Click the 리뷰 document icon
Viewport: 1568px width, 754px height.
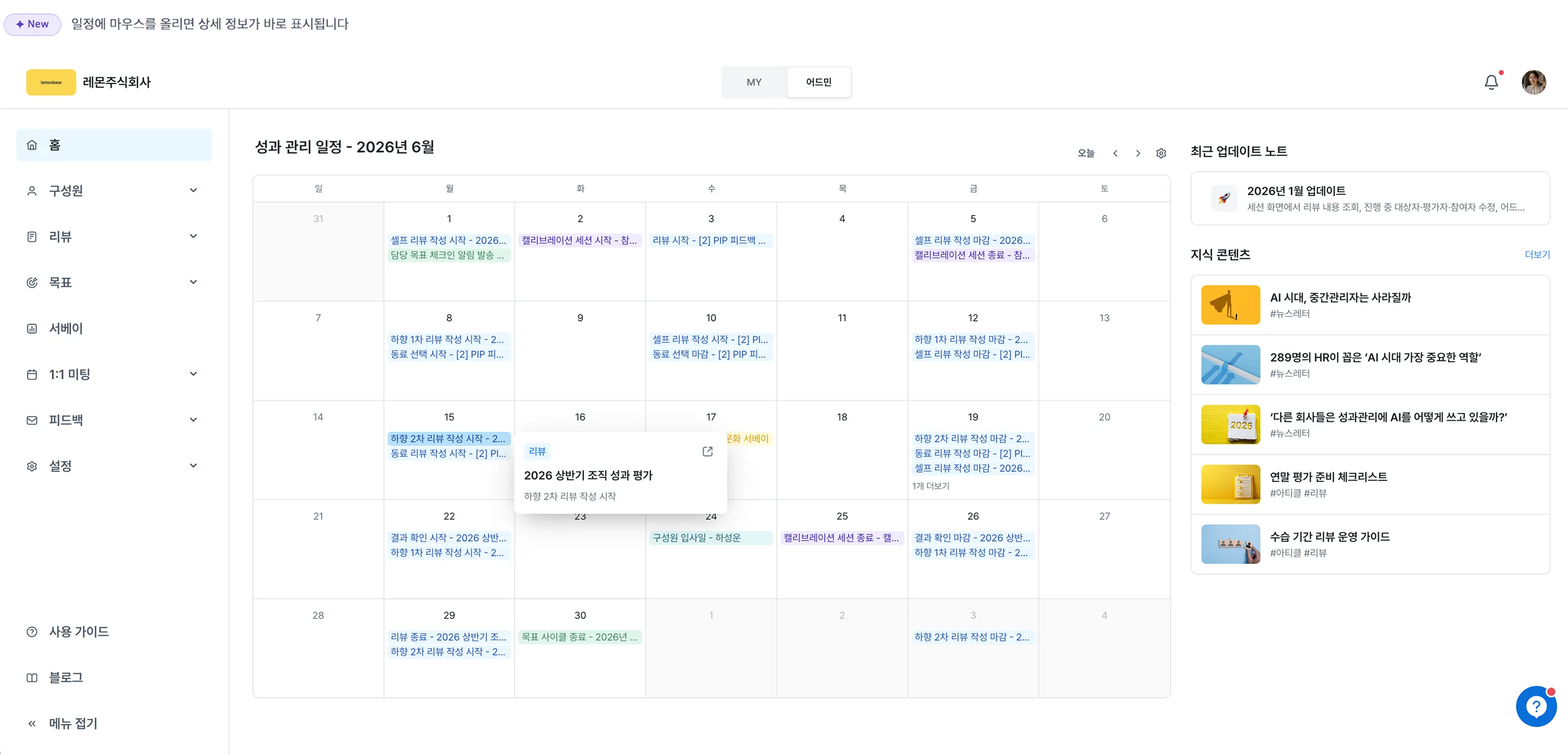(x=32, y=237)
